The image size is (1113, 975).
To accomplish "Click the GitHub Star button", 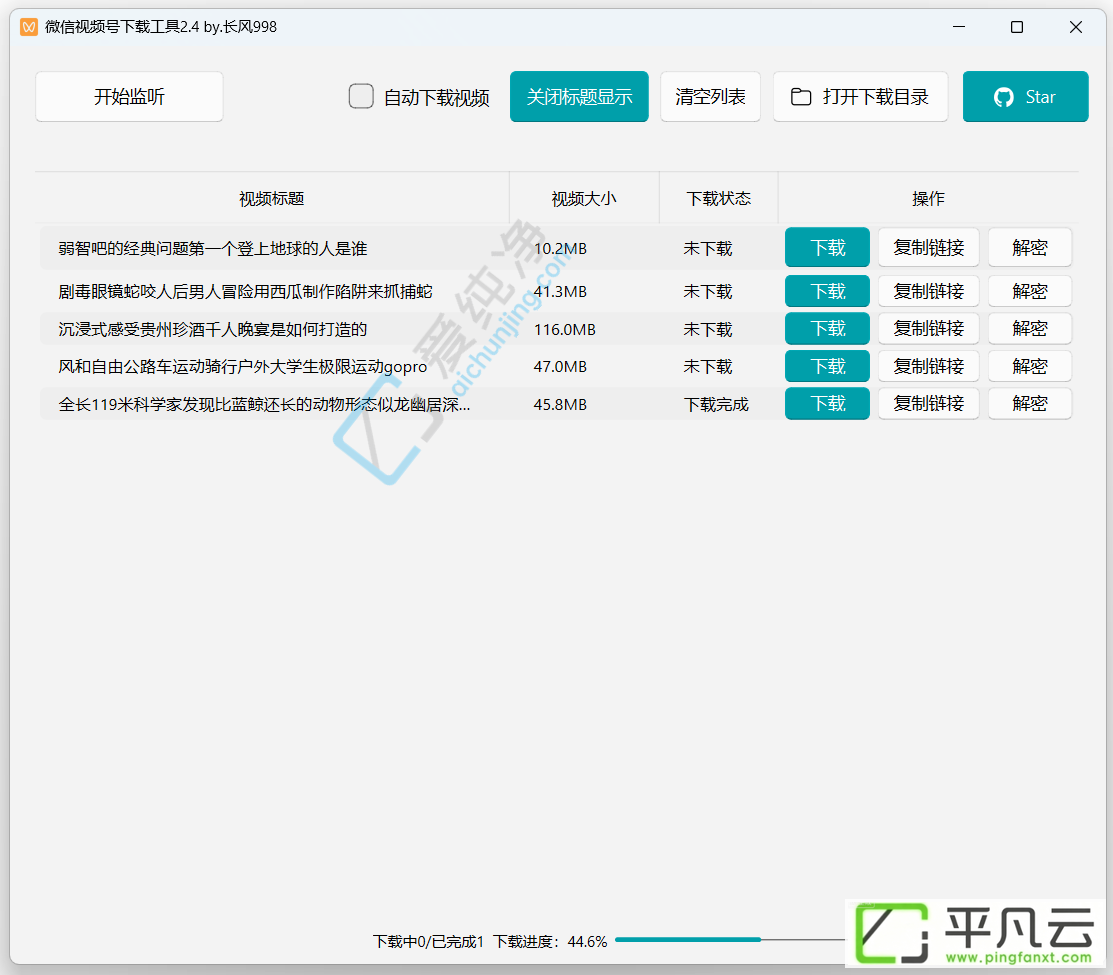I will pos(1026,97).
